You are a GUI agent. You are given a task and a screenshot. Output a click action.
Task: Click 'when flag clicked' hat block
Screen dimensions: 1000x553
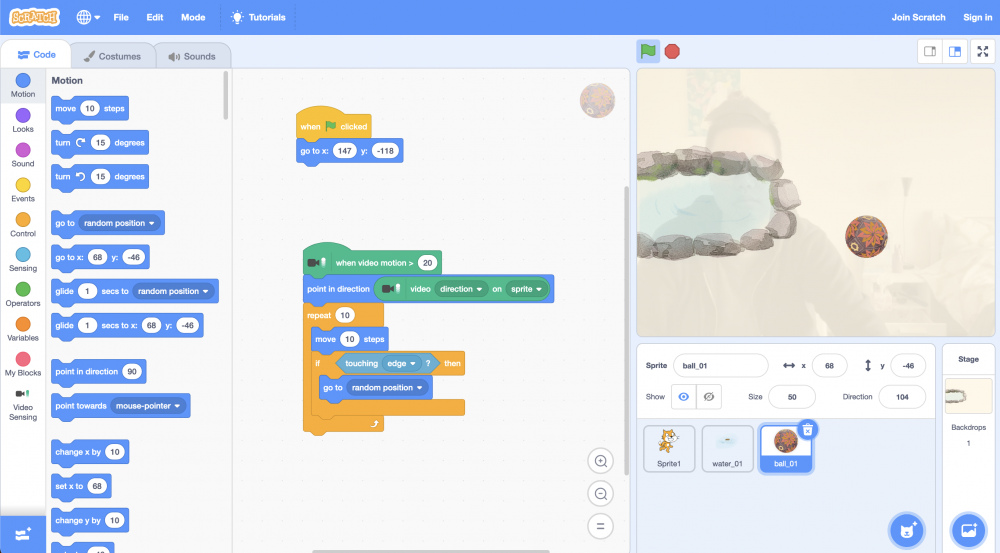[334, 124]
